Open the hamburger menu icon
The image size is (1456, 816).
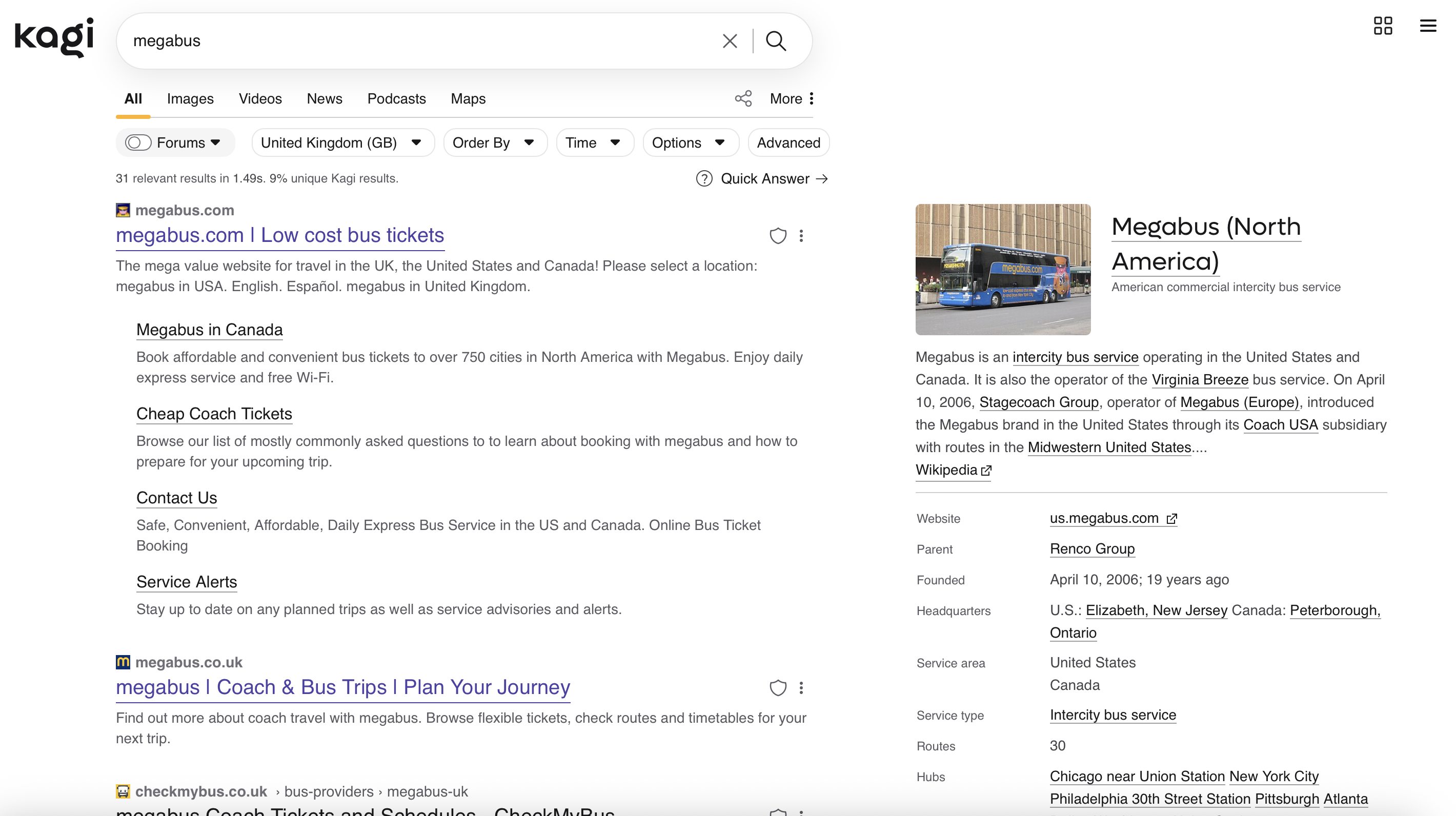click(x=1428, y=26)
